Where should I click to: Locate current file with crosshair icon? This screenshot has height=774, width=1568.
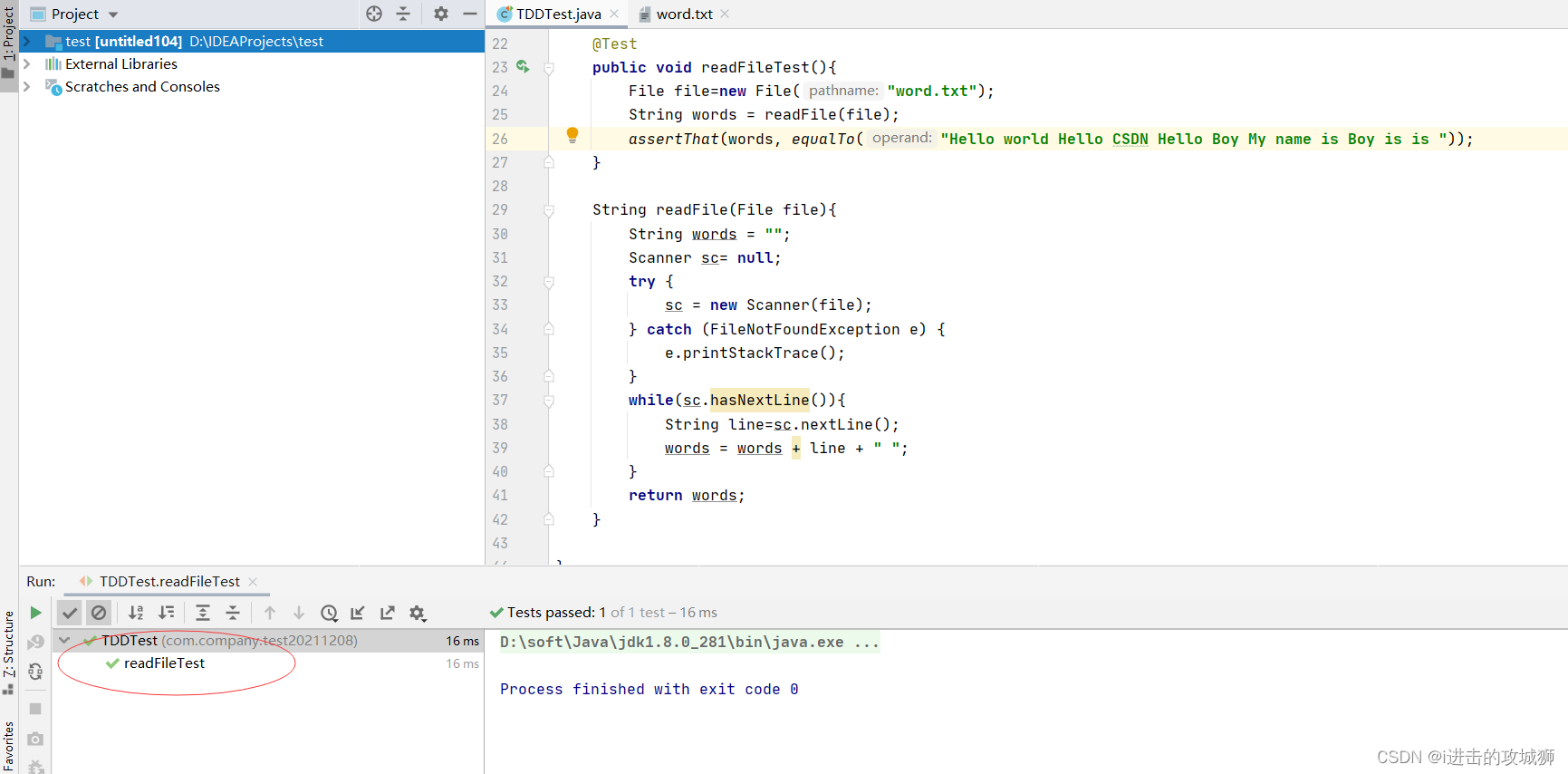tap(374, 14)
